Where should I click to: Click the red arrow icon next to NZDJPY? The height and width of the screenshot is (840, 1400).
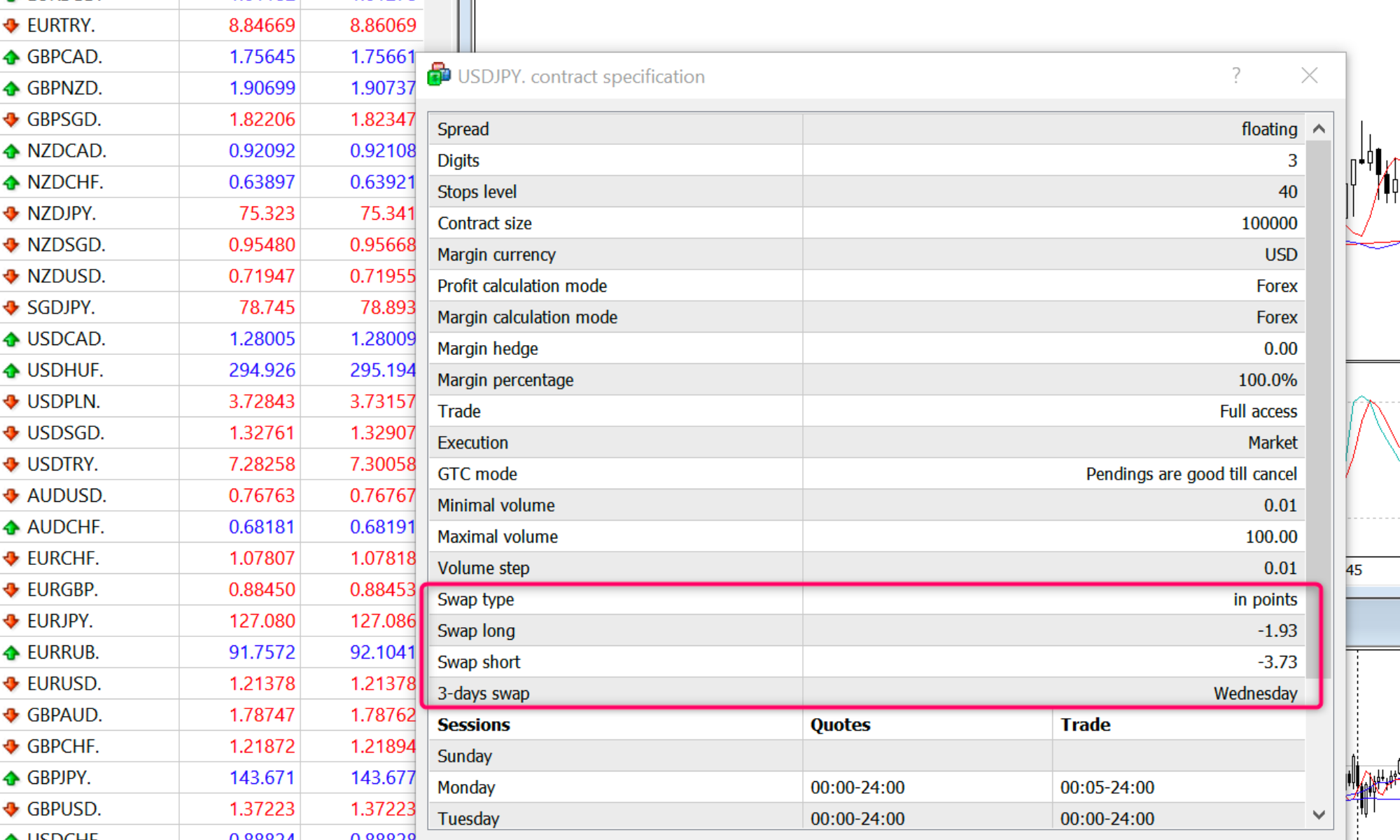[x=11, y=213]
